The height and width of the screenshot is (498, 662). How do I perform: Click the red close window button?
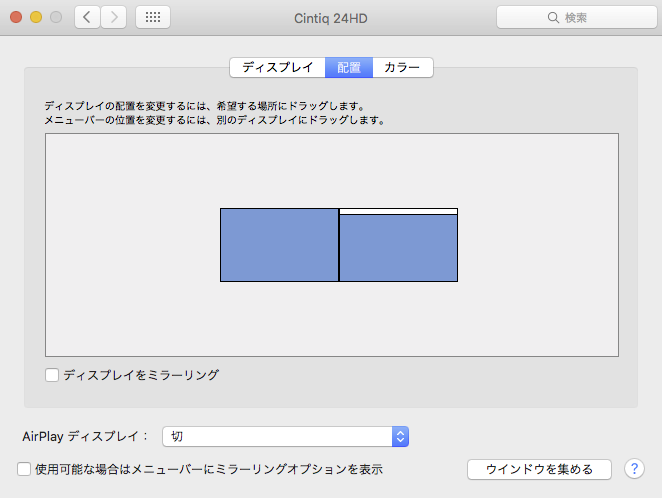[16, 17]
